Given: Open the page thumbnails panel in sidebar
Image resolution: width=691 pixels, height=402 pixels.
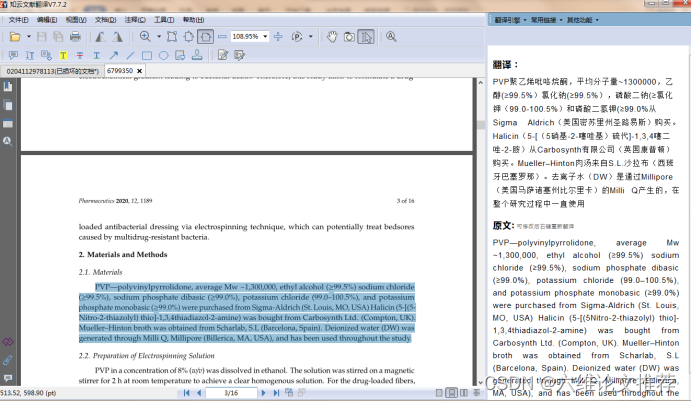Looking at the screenshot, I should 8,105.
